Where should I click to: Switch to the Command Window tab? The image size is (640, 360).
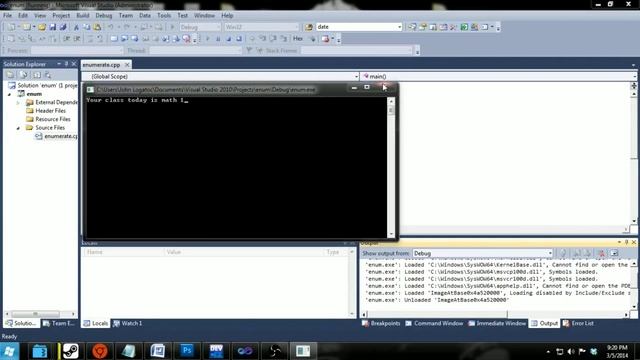[434, 323]
